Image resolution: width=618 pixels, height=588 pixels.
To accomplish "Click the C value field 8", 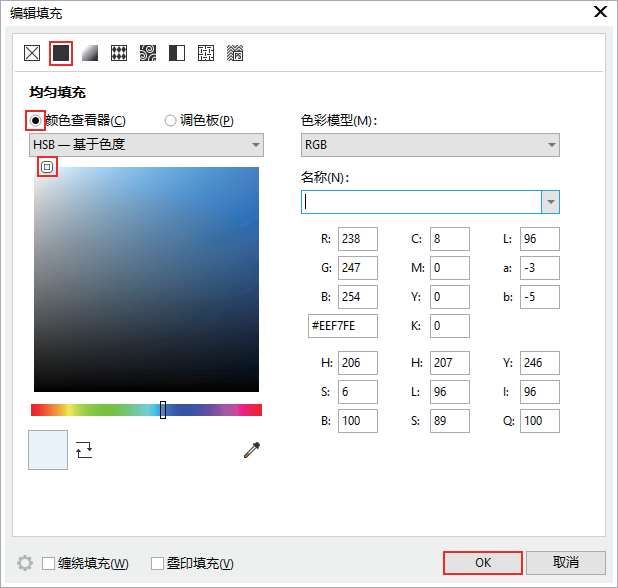I will click(x=450, y=239).
